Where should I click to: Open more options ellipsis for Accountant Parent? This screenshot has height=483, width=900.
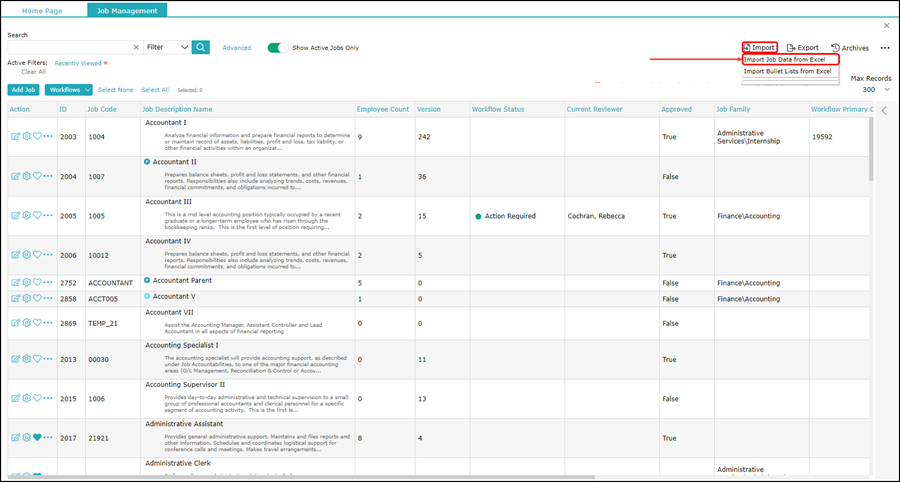click(48, 282)
